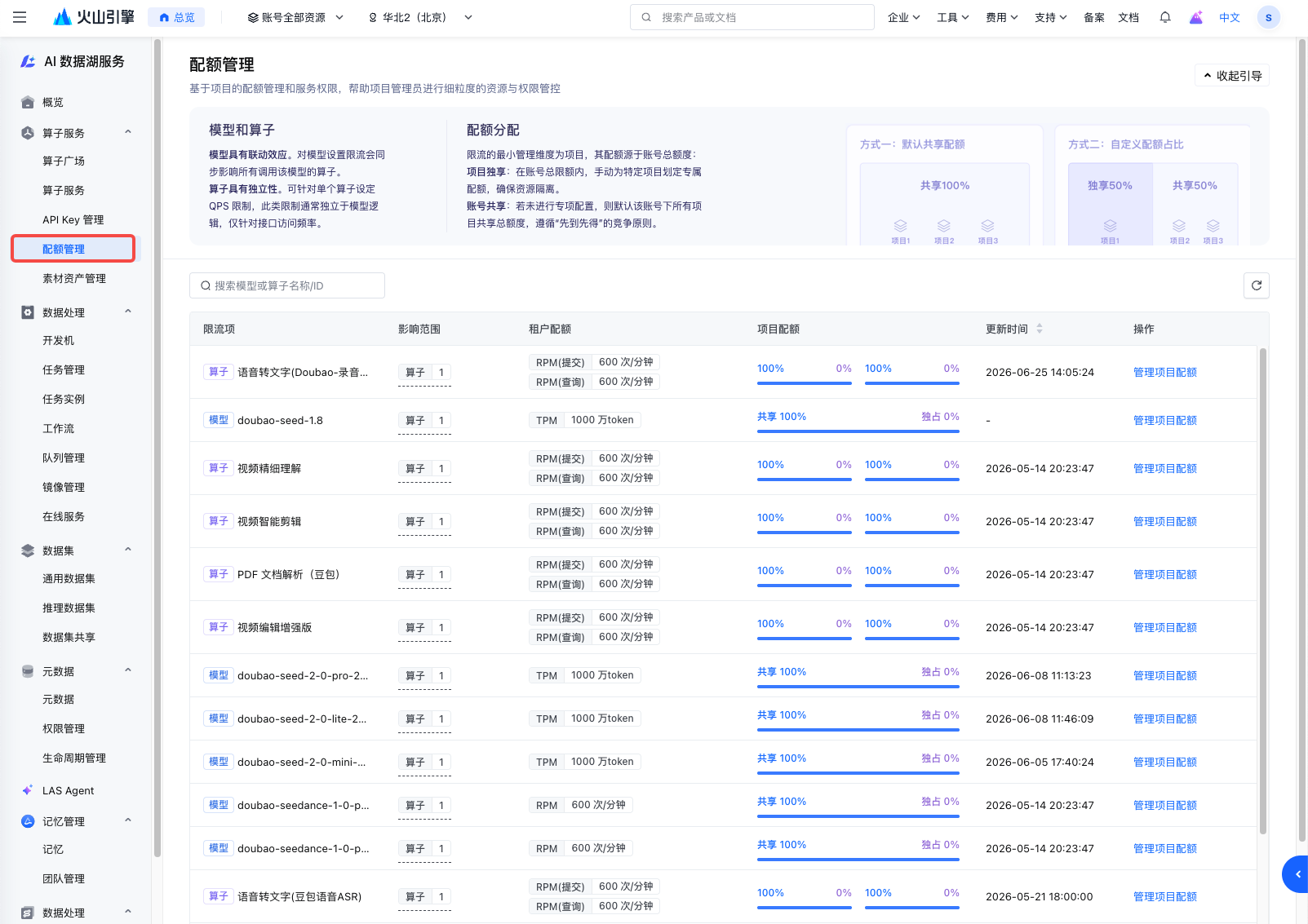Viewport: 1308px width, 924px height.
Task: Collapse the 数据集 sidebar section
Action: coord(128,550)
